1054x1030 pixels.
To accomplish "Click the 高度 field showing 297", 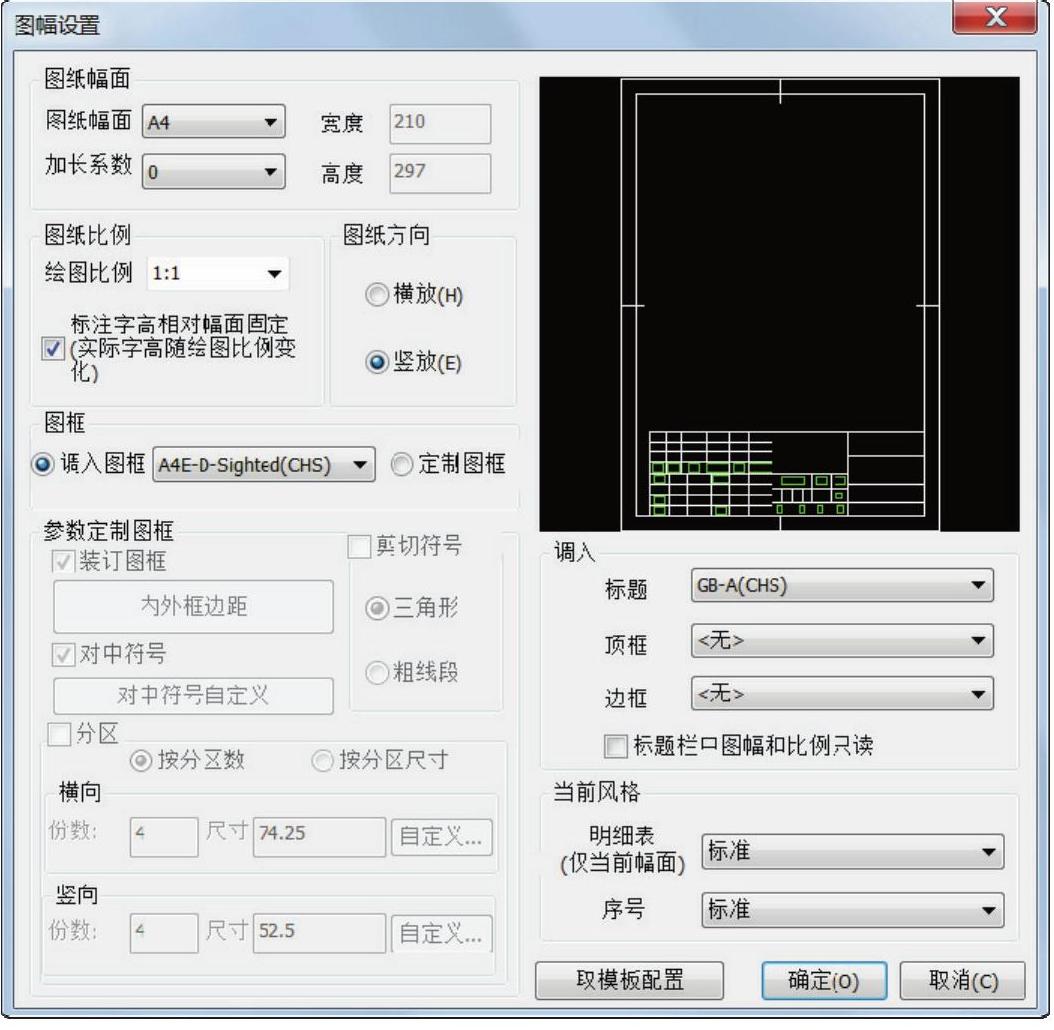I will 440,173.
